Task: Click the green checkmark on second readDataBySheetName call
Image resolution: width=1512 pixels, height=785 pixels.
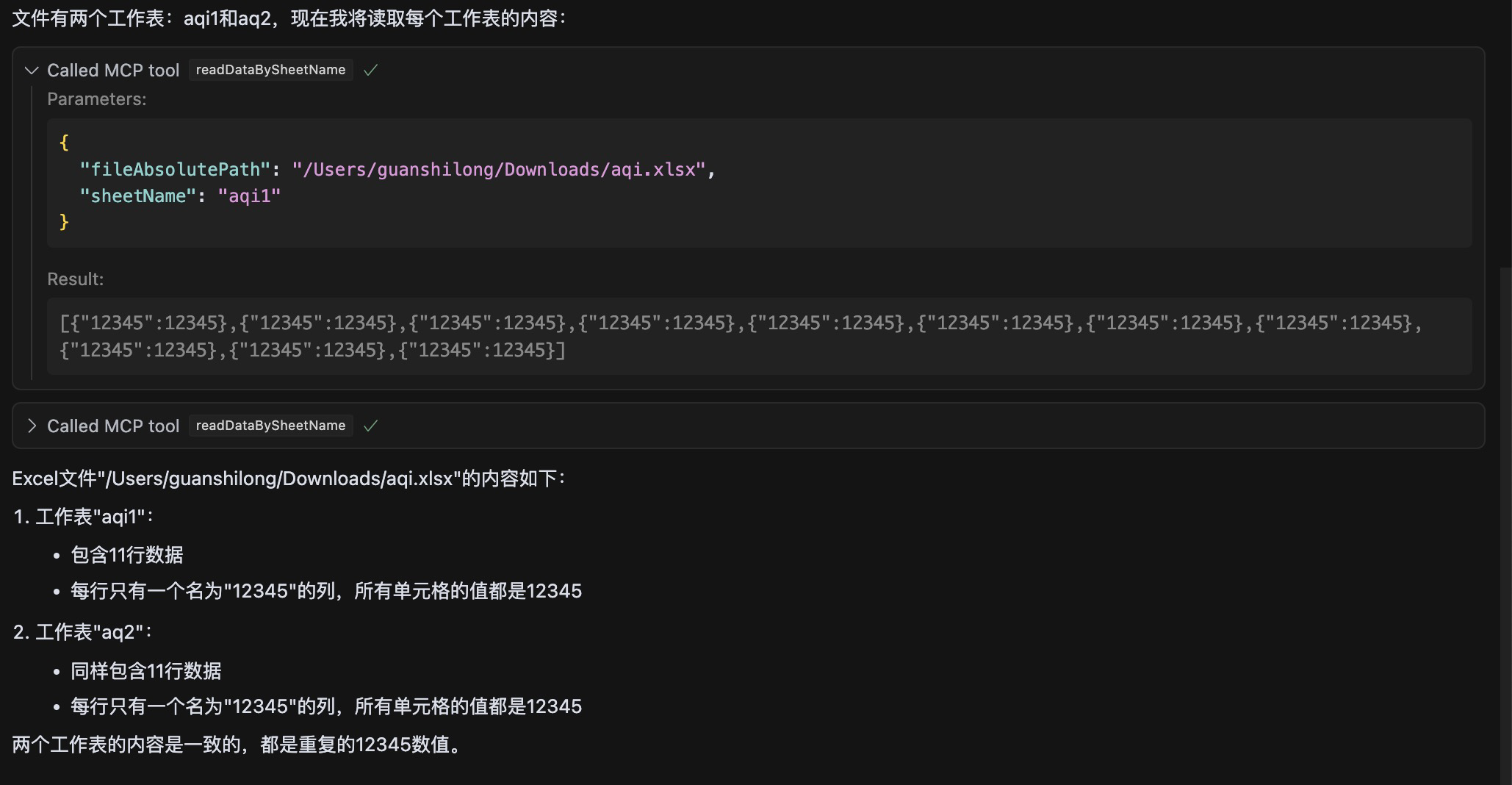Action: click(x=371, y=426)
